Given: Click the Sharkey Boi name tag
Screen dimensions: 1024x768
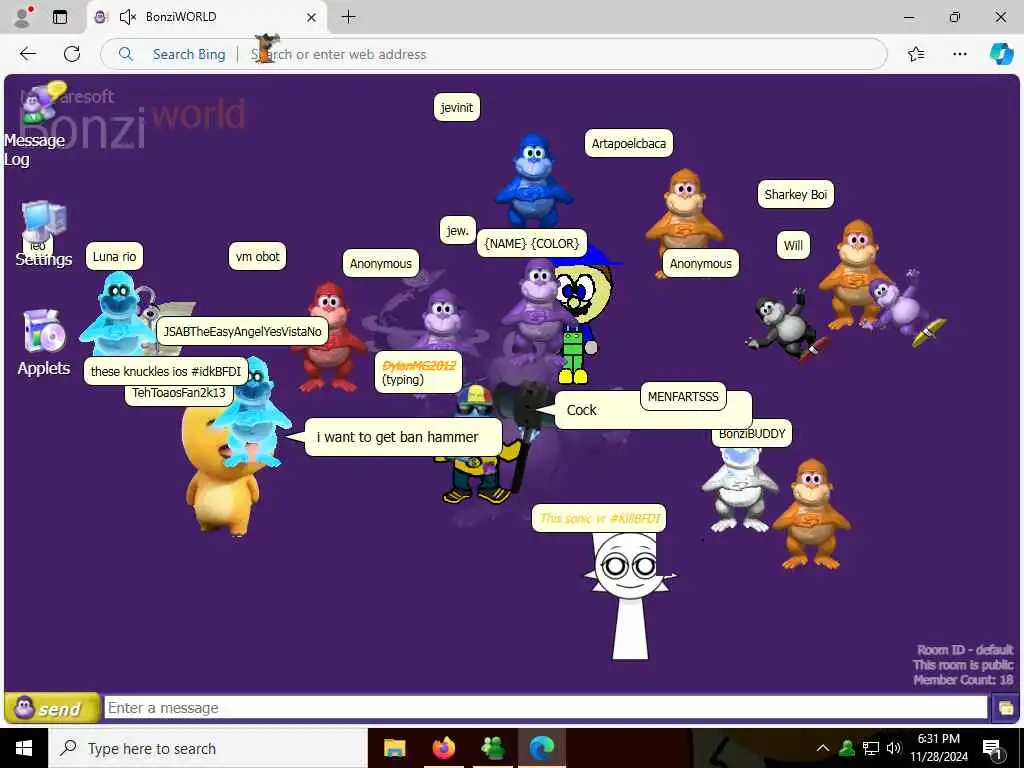Looking at the screenshot, I should [795, 194].
